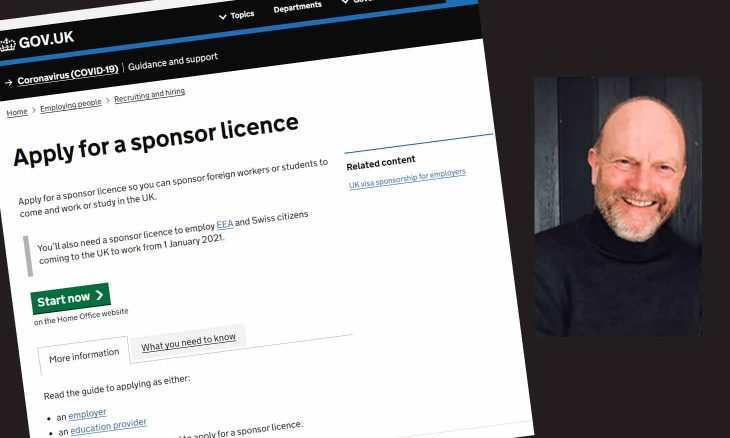Click the arrow icon beside Coronavirus (COVID-19)
The image size is (730, 438).
click(x=8, y=82)
